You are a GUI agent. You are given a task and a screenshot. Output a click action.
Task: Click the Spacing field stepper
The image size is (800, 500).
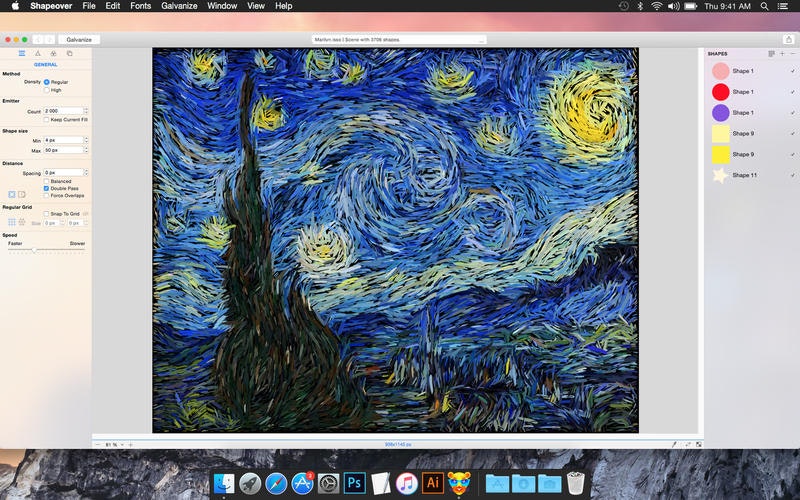tap(86, 172)
